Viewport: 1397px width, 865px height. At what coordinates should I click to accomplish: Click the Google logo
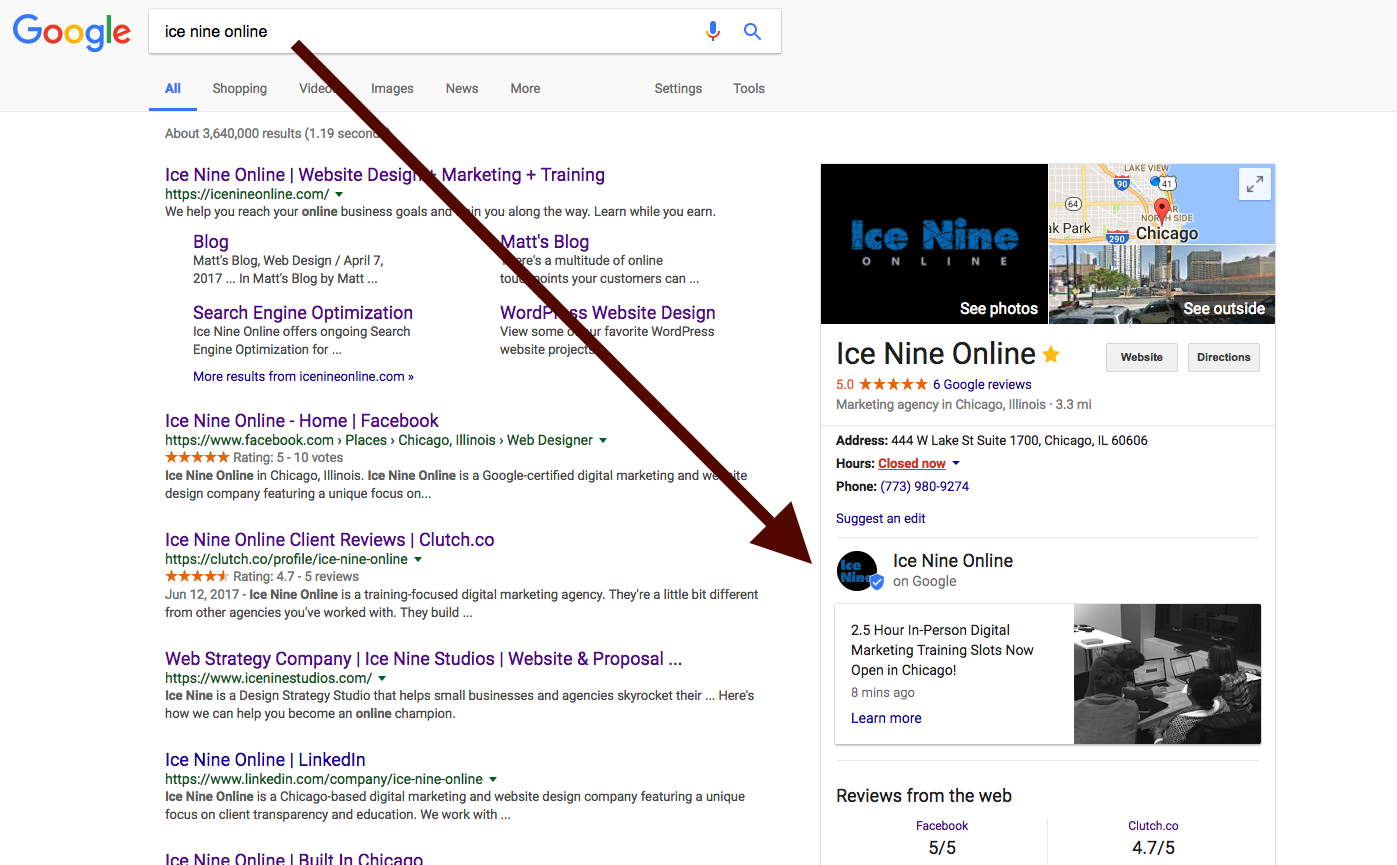tap(71, 32)
